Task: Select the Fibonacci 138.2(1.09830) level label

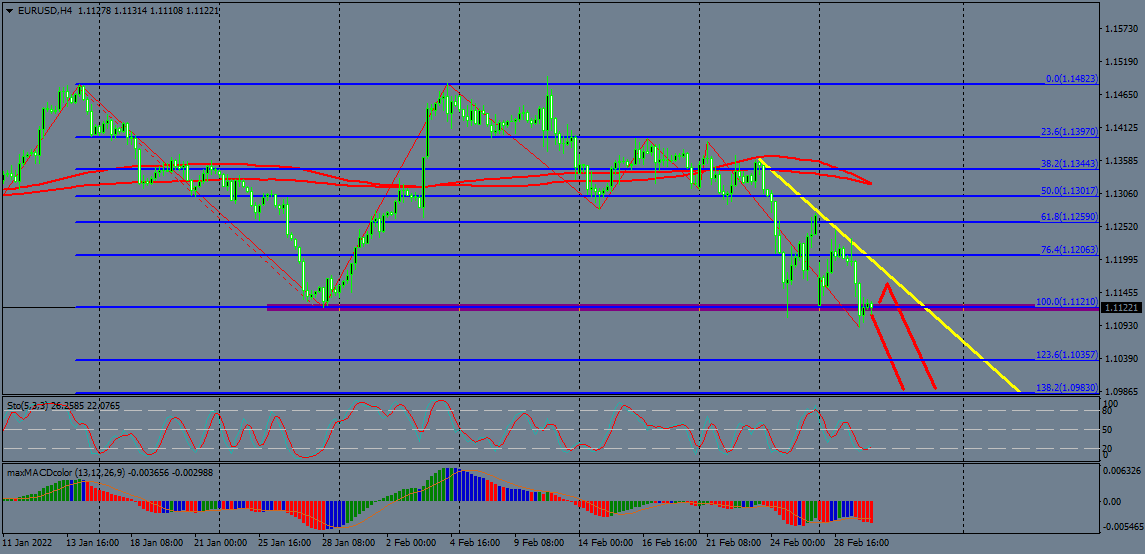Action: (1067, 388)
